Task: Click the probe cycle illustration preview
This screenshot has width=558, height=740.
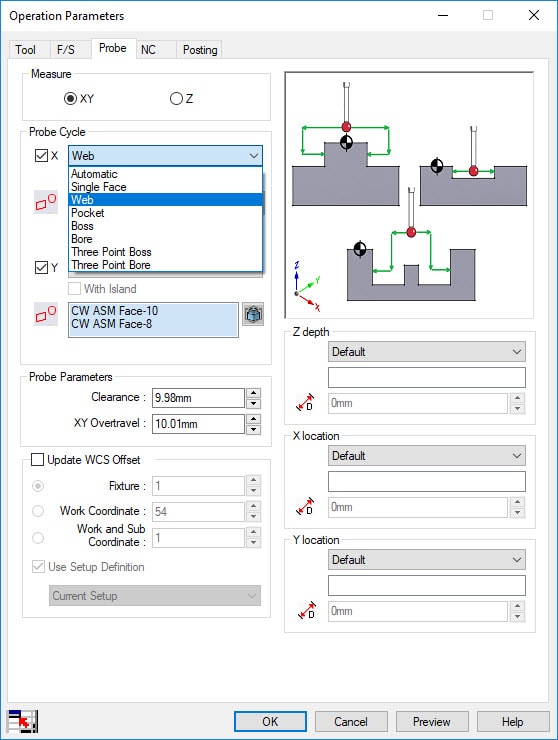Action: coord(409,195)
